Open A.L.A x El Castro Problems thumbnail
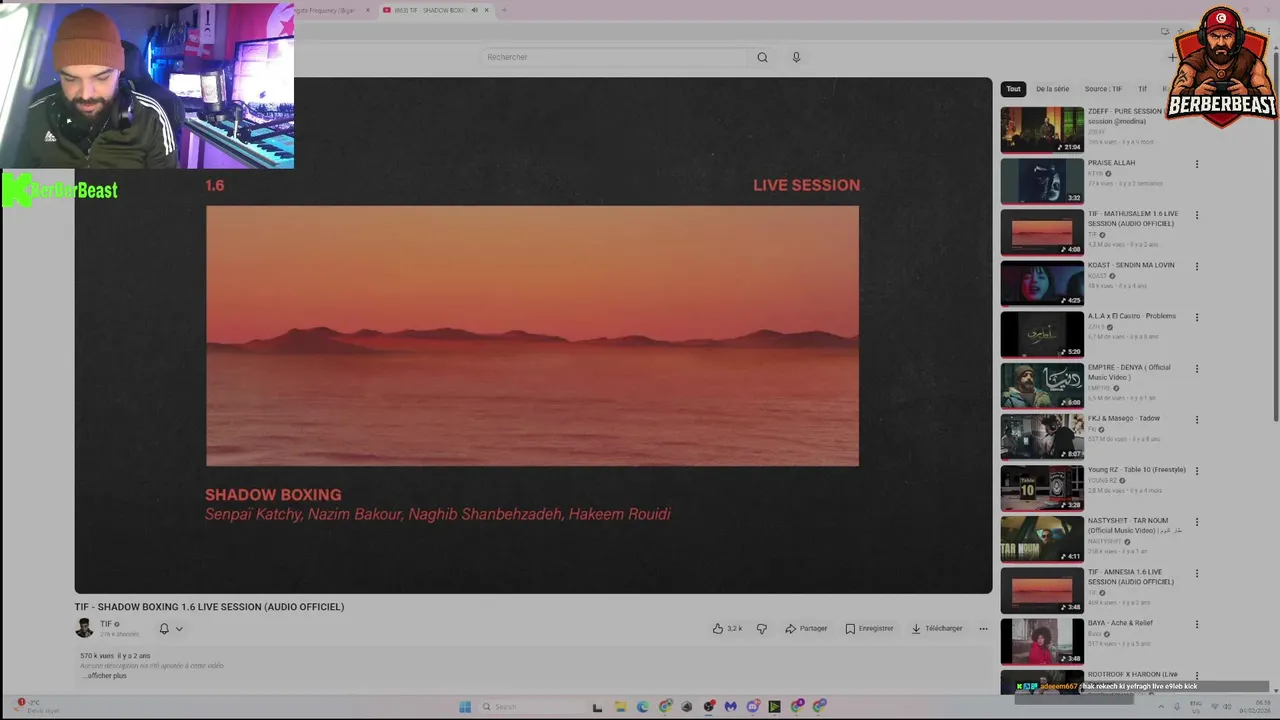The height and width of the screenshot is (720, 1280). [1042, 334]
